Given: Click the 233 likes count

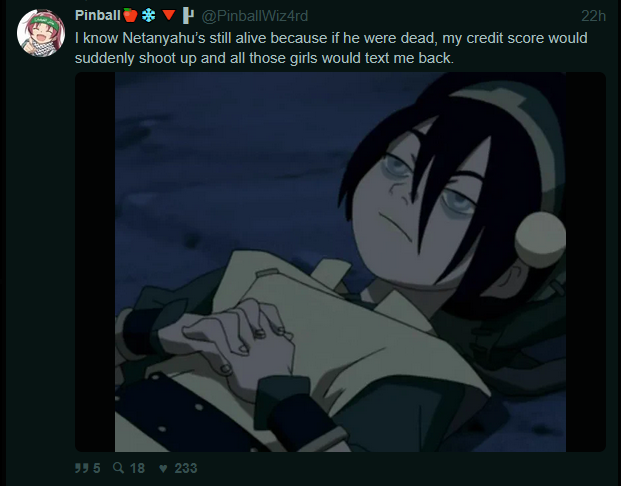Looking at the screenshot, I should coord(186,468).
